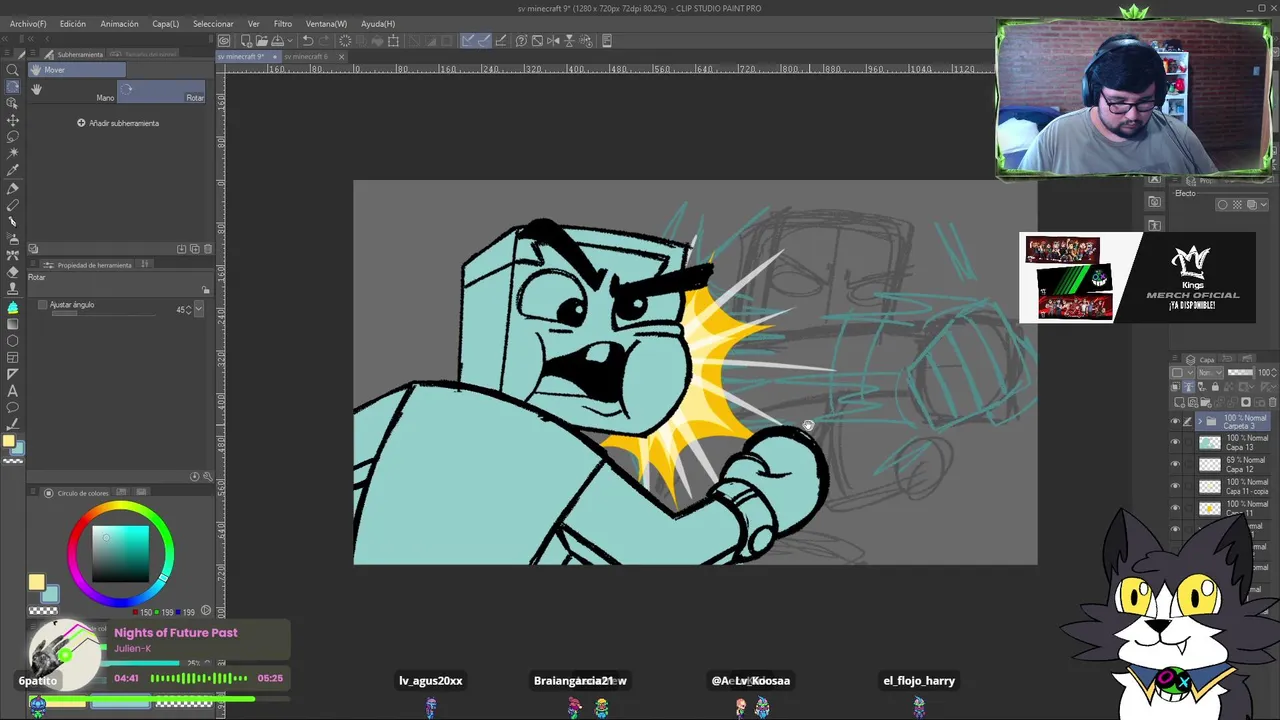Screen dimensions: 1280x720
Task: Switch to the sv minecraft 6 canvas tab
Action: [305, 57]
